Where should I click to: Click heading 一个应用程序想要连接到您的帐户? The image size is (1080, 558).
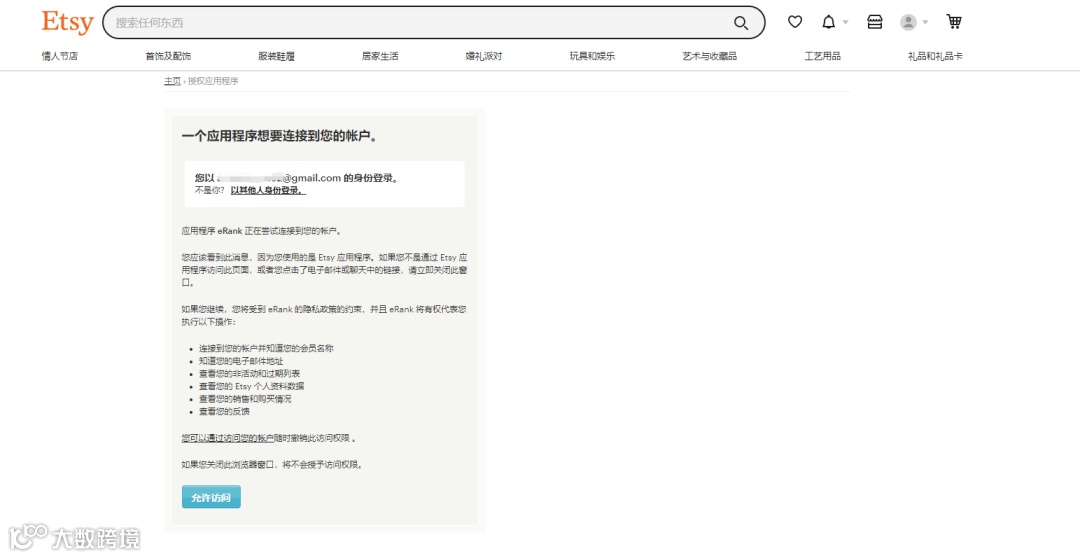[279, 136]
